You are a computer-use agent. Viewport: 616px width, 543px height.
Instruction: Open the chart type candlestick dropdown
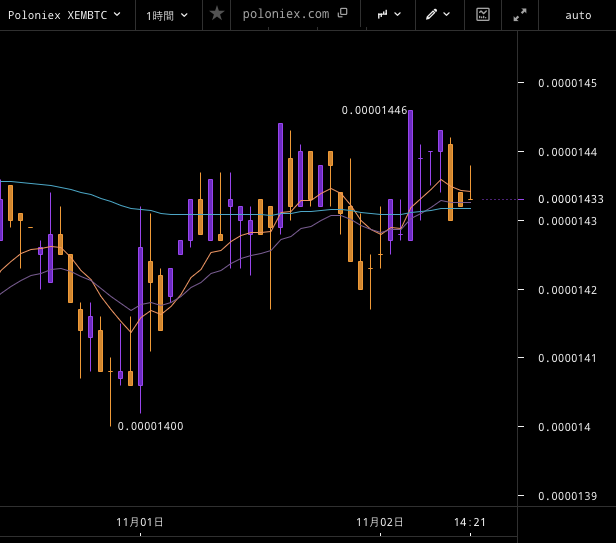point(389,15)
